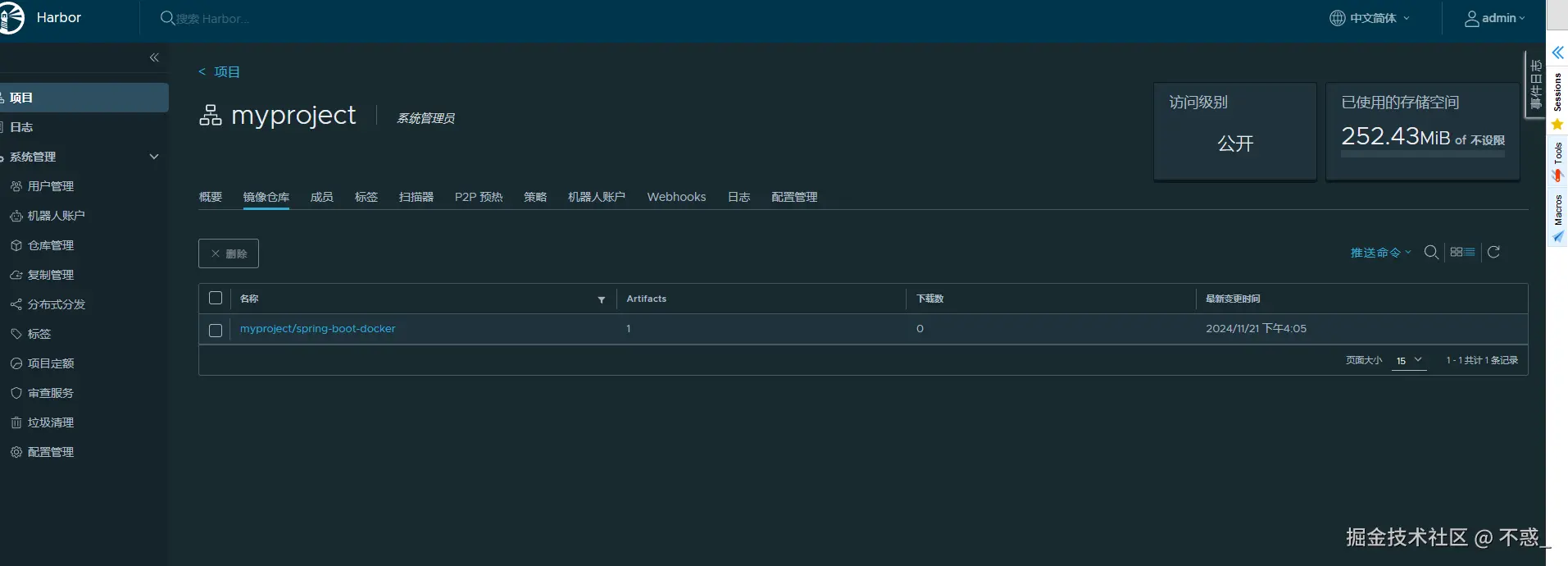Click the 配置管理 gear icon in the sidebar

pyautogui.click(x=16, y=452)
